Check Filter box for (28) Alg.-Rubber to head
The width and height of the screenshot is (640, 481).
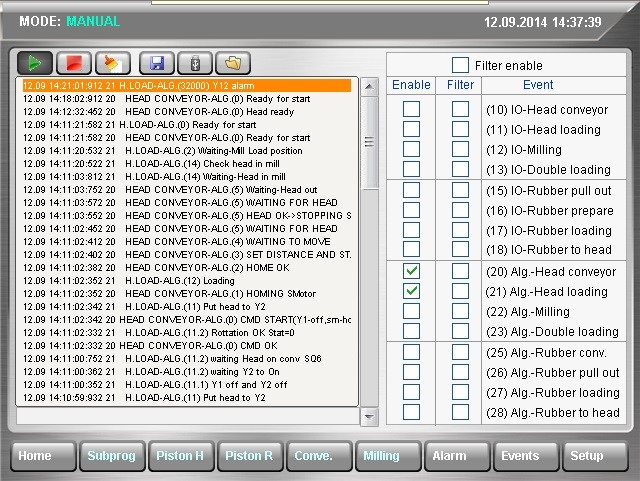coord(460,412)
